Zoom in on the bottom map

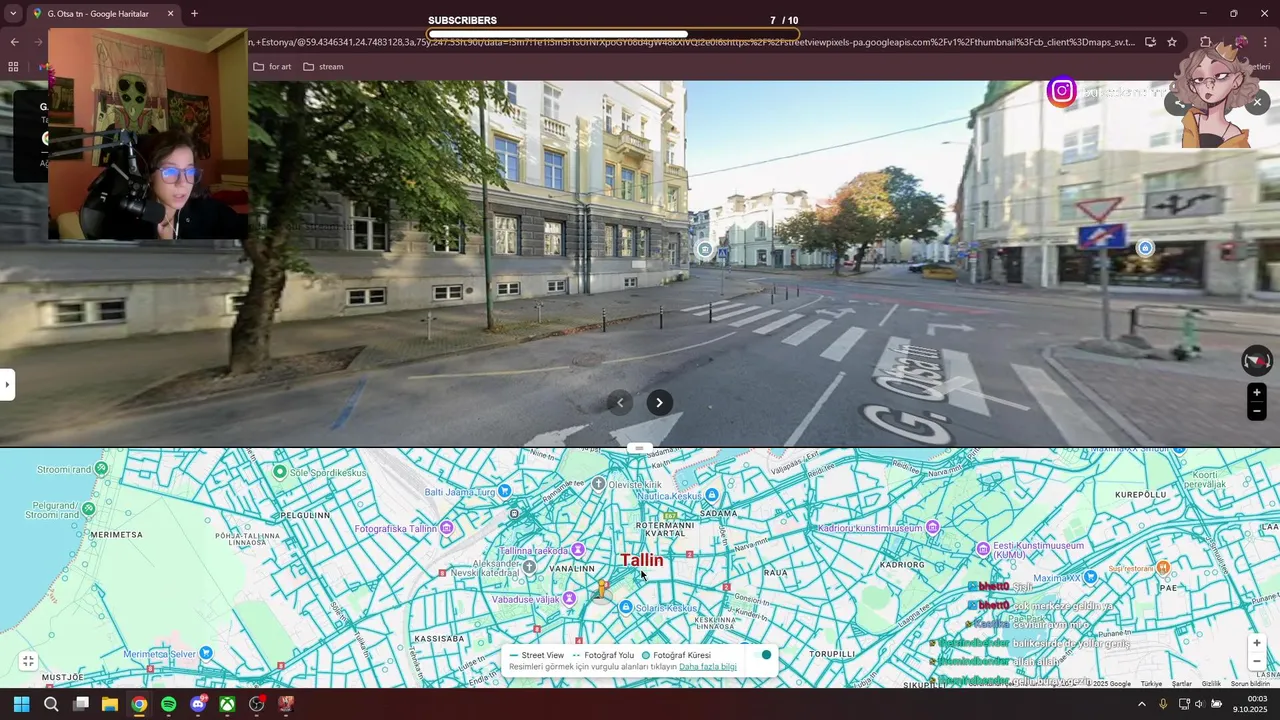[1257, 643]
